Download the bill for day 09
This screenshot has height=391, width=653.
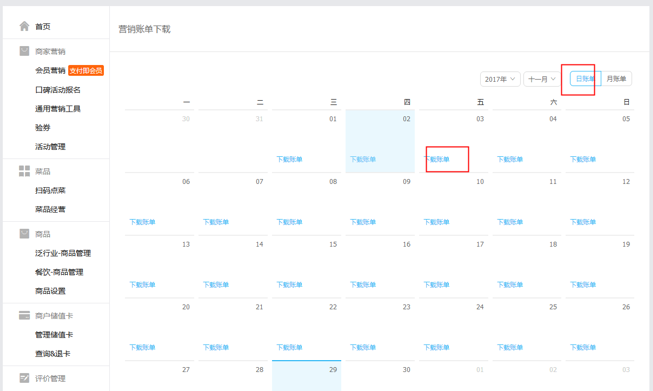(363, 222)
